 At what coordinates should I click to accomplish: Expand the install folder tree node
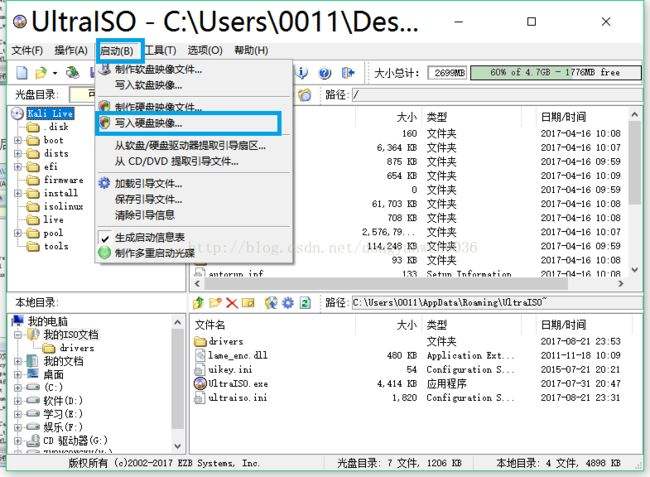coord(17,193)
